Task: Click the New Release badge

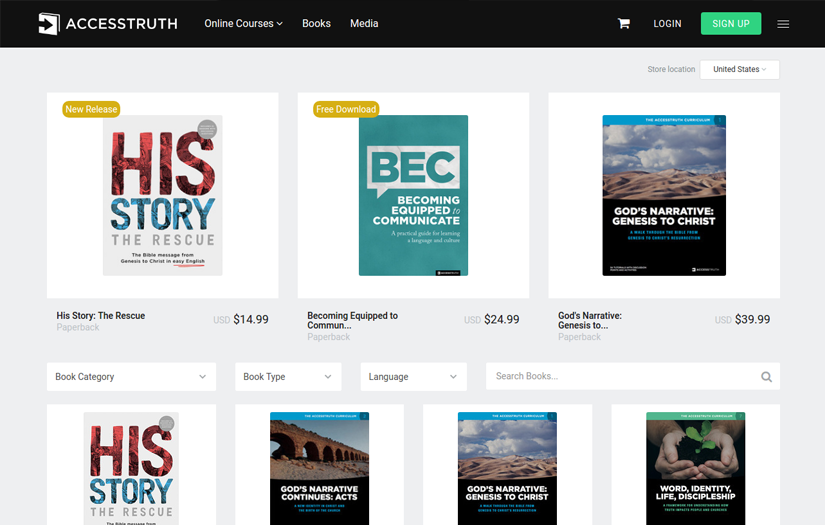Action: 91,109
